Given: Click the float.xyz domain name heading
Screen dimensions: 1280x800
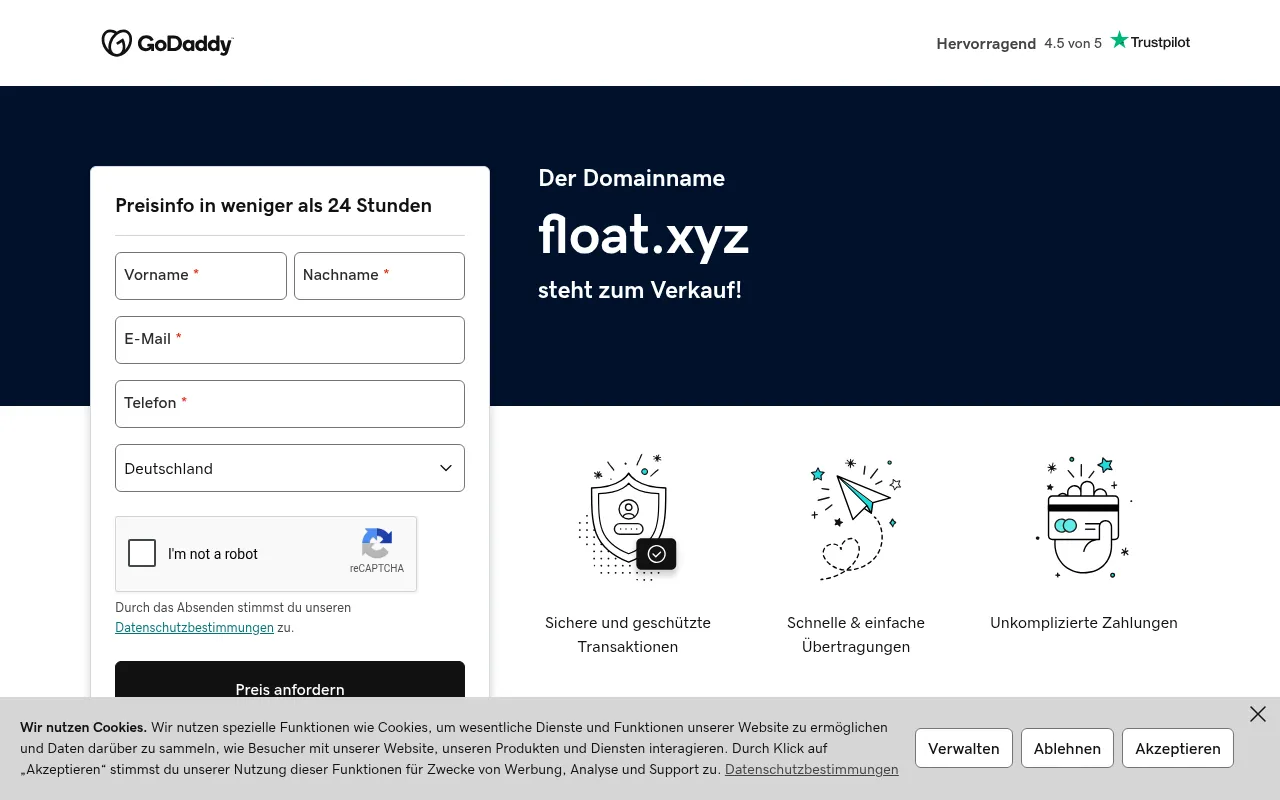Looking at the screenshot, I should tap(644, 236).
